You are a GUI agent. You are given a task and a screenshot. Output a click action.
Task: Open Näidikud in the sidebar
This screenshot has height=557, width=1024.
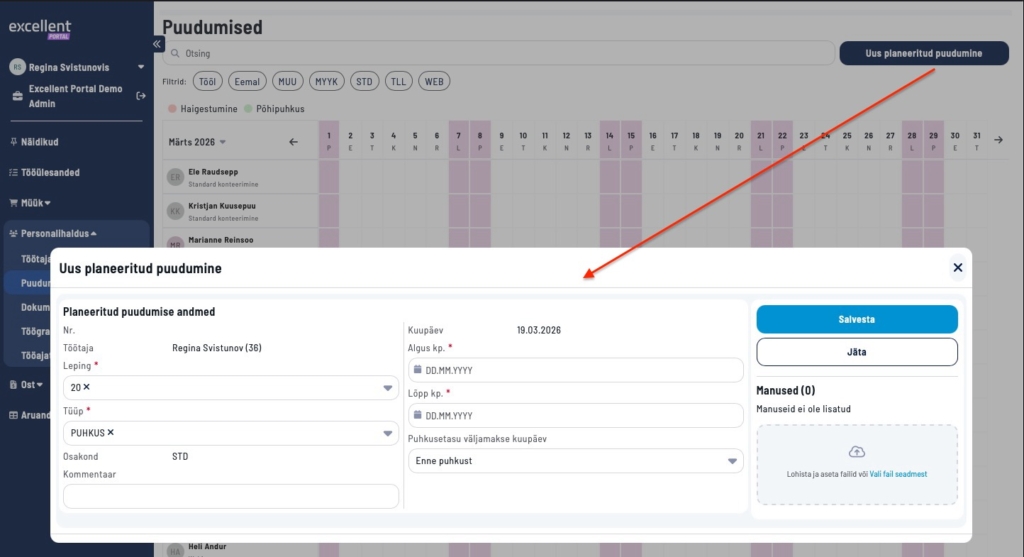pyautogui.click(x=40, y=142)
